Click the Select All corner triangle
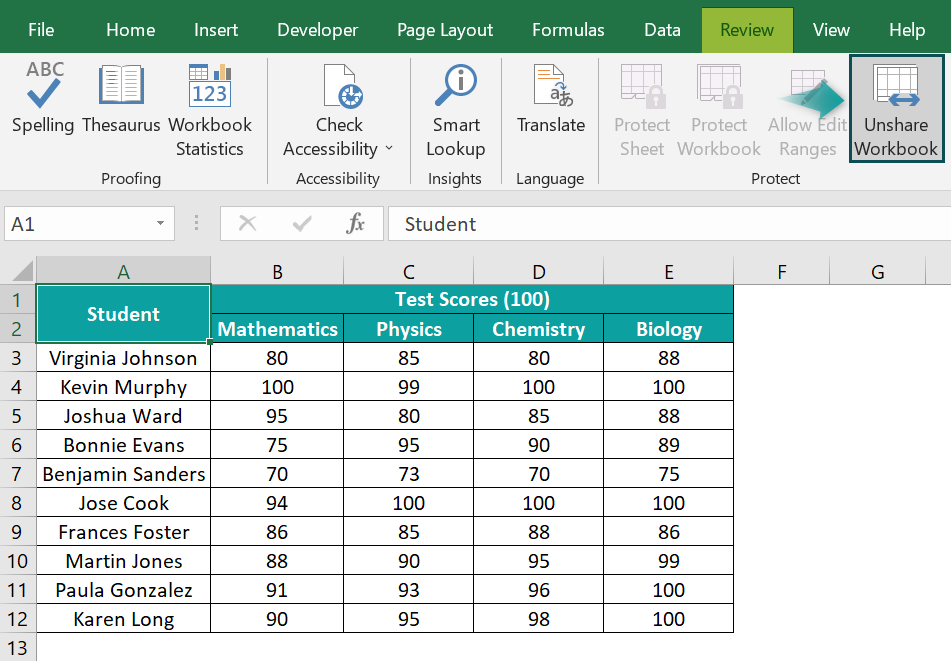Viewport: 951px width, 661px height. 23,271
